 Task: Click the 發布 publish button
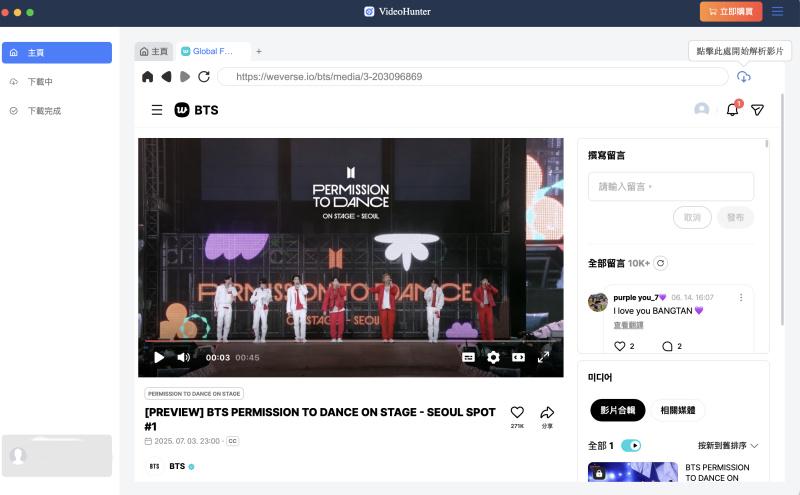735,217
